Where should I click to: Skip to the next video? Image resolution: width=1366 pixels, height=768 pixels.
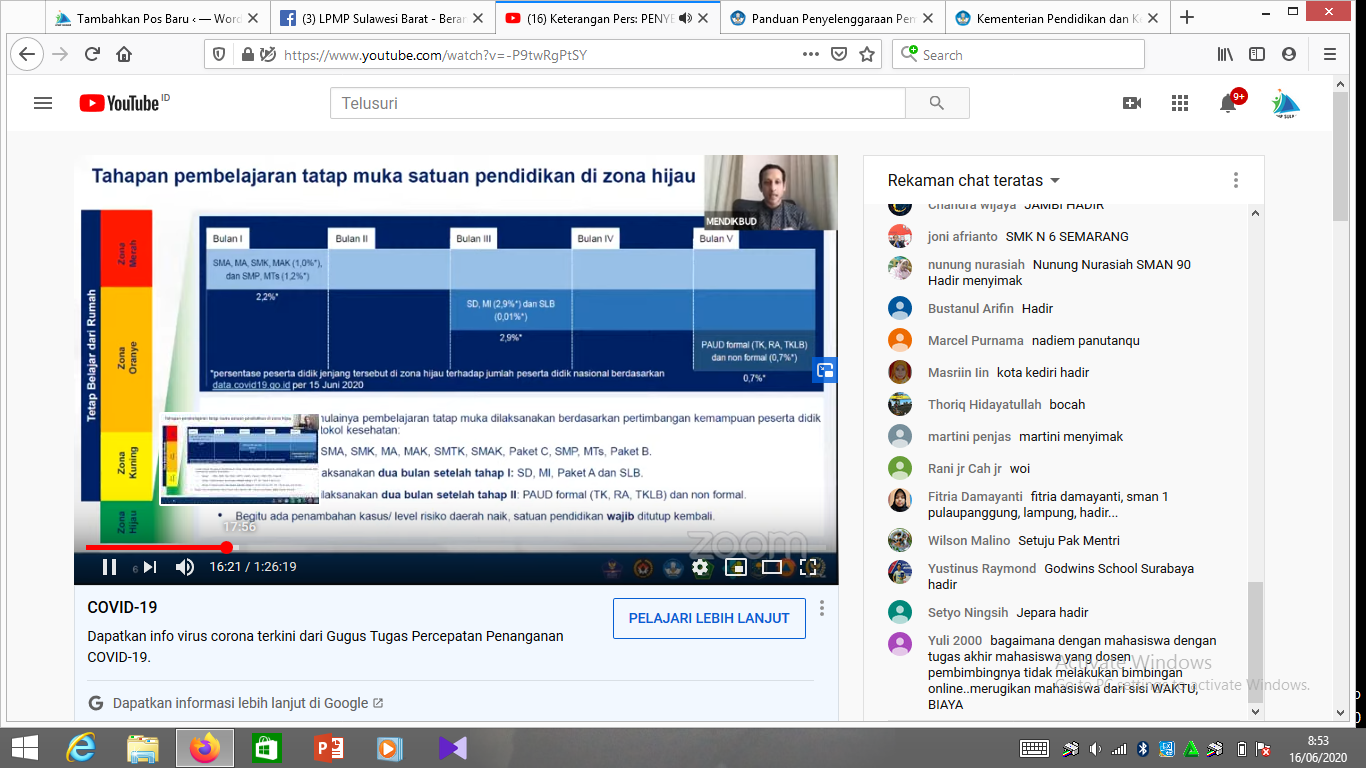150,567
